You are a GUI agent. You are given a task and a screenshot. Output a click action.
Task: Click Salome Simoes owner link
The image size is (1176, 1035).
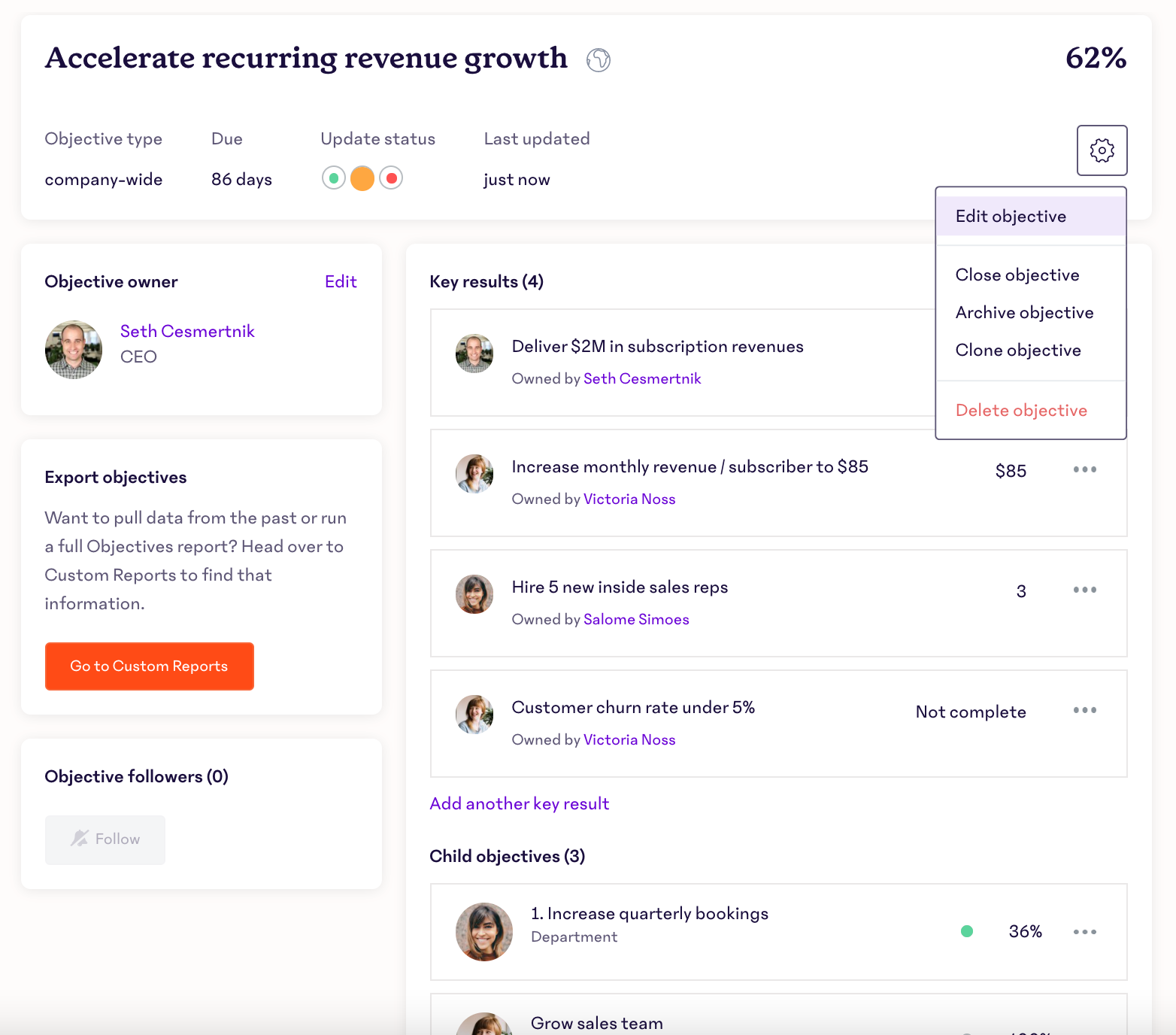[636, 620]
